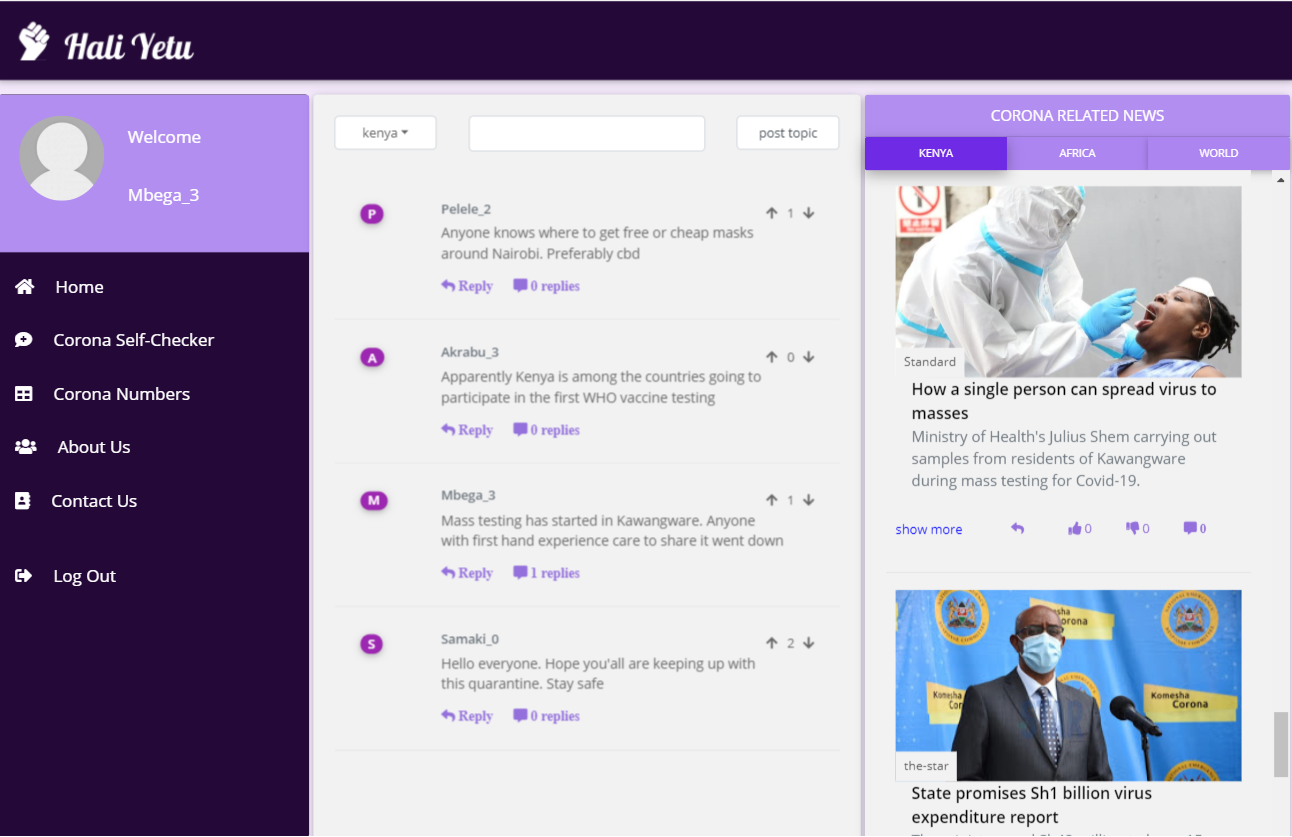Image resolution: width=1292 pixels, height=837 pixels.
Task: Switch to the WORLD news tab
Action: tap(1218, 153)
